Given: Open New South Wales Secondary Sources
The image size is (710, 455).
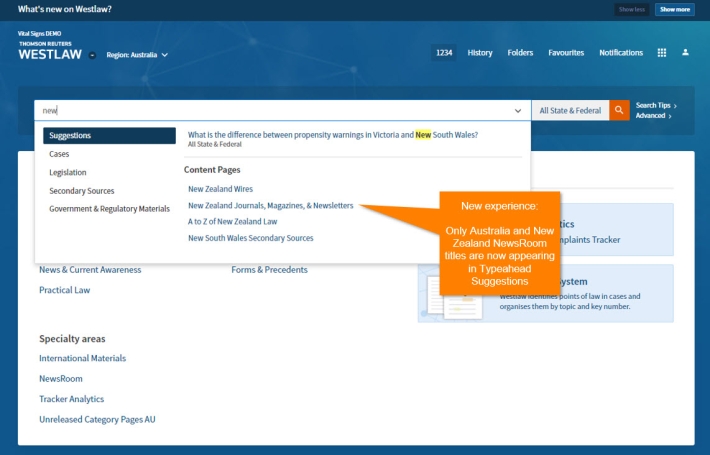Looking at the screenshot, I should [x=251, y=238].
